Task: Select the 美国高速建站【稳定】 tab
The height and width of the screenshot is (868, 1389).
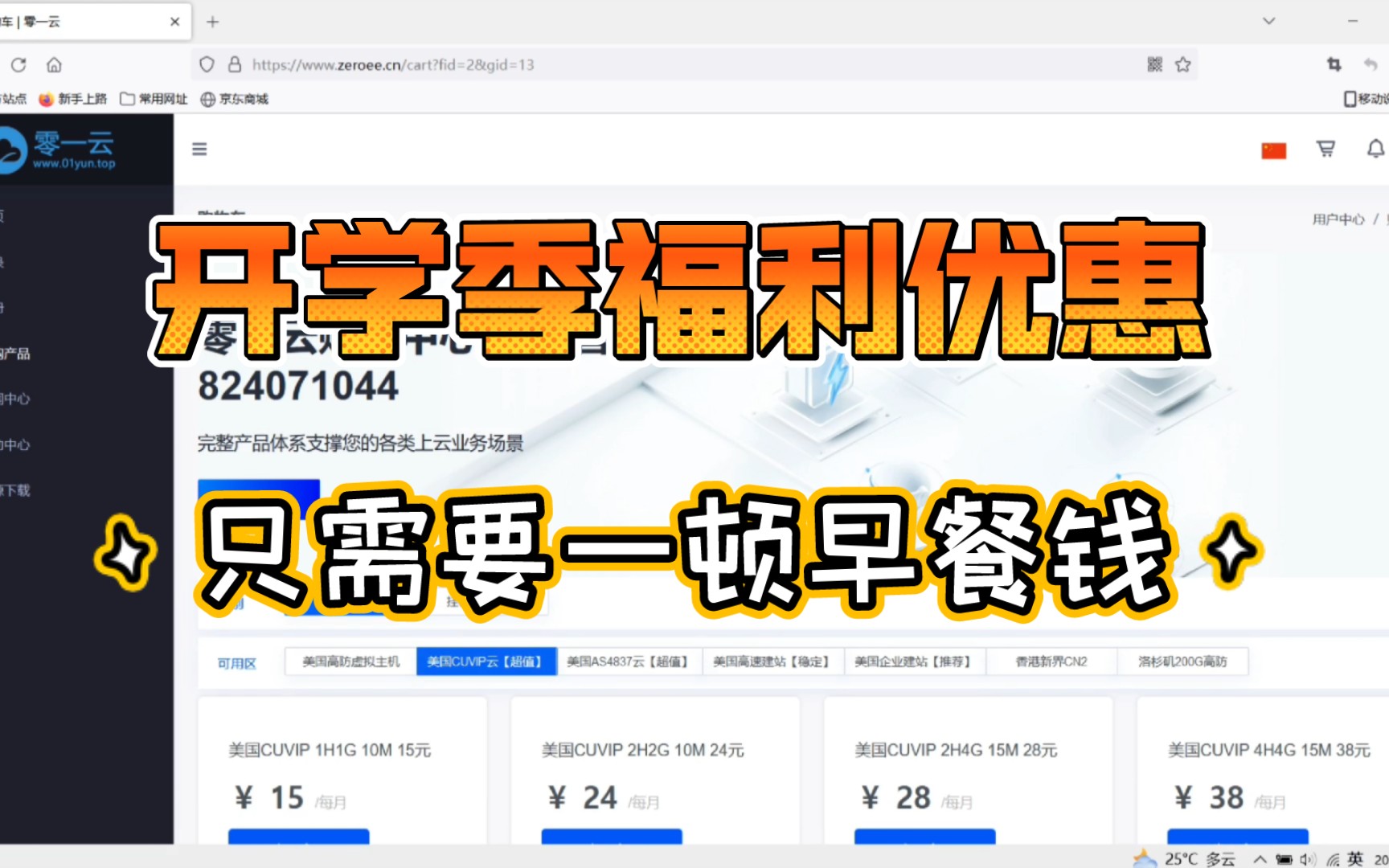Action: (x=773, y=661)
